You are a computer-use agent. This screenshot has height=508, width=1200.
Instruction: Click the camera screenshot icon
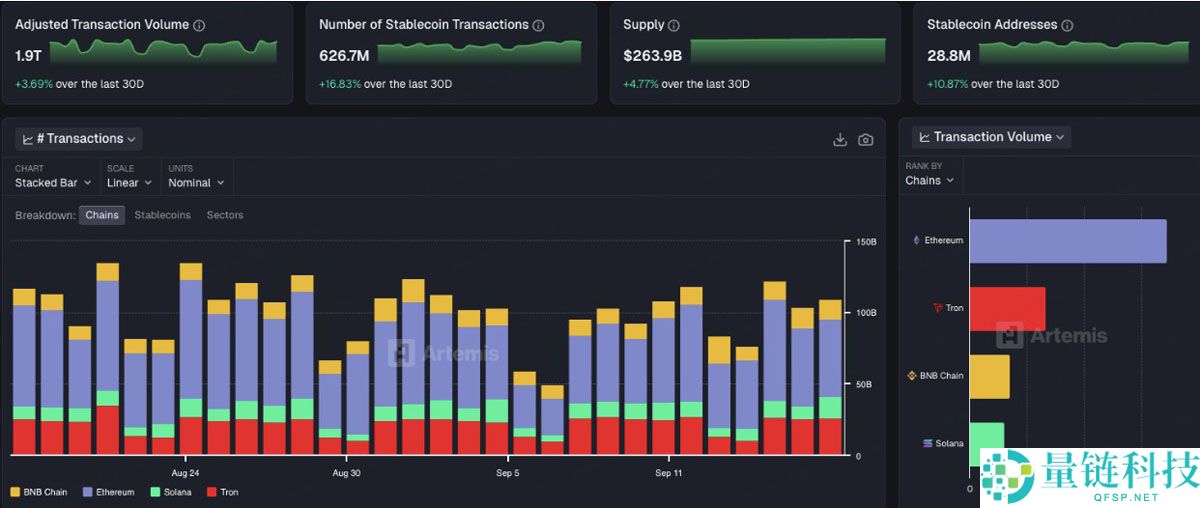click(x=866, y=140)
